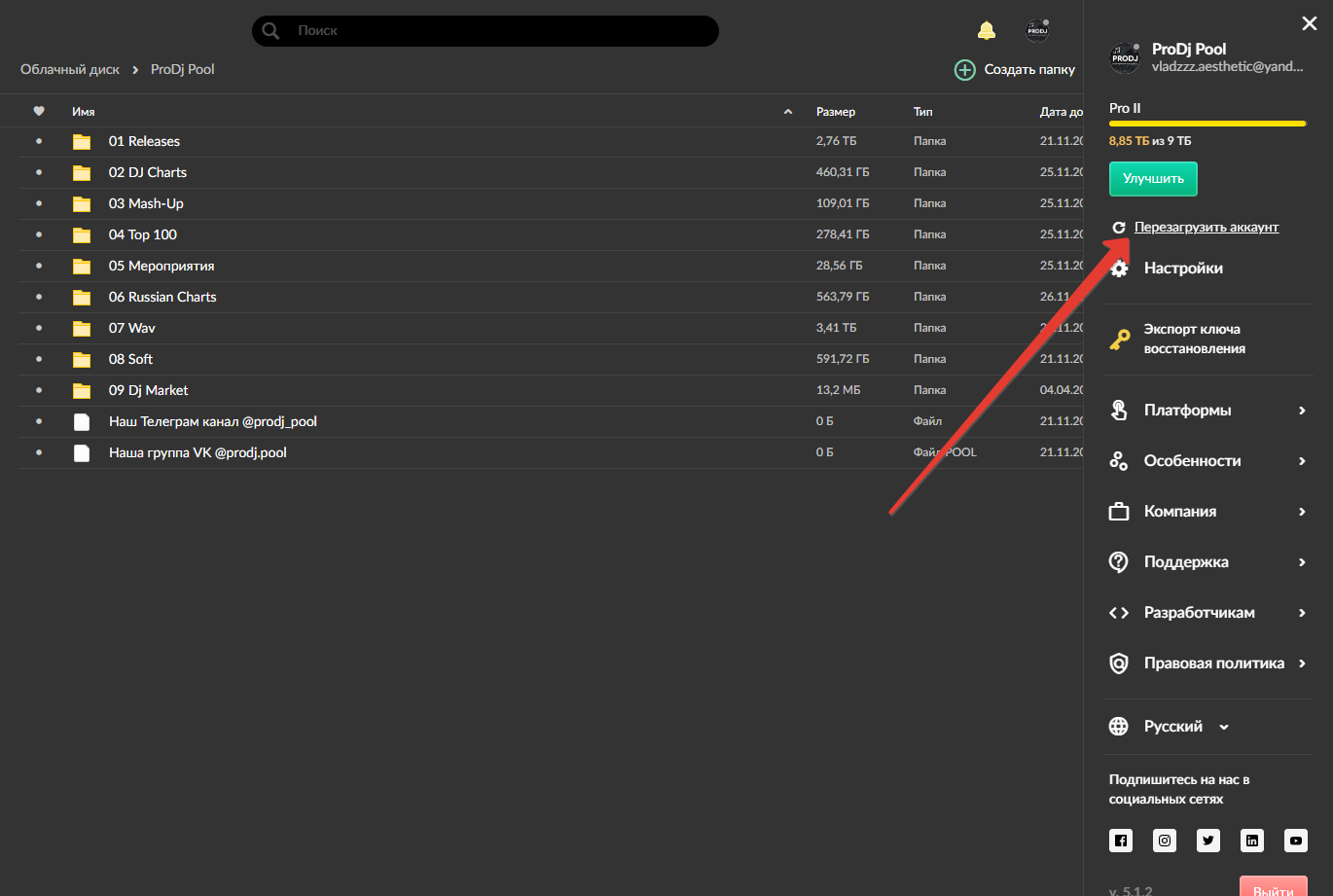
Task: Click the profile avatar in side panel
Action: coord(1125,58)
